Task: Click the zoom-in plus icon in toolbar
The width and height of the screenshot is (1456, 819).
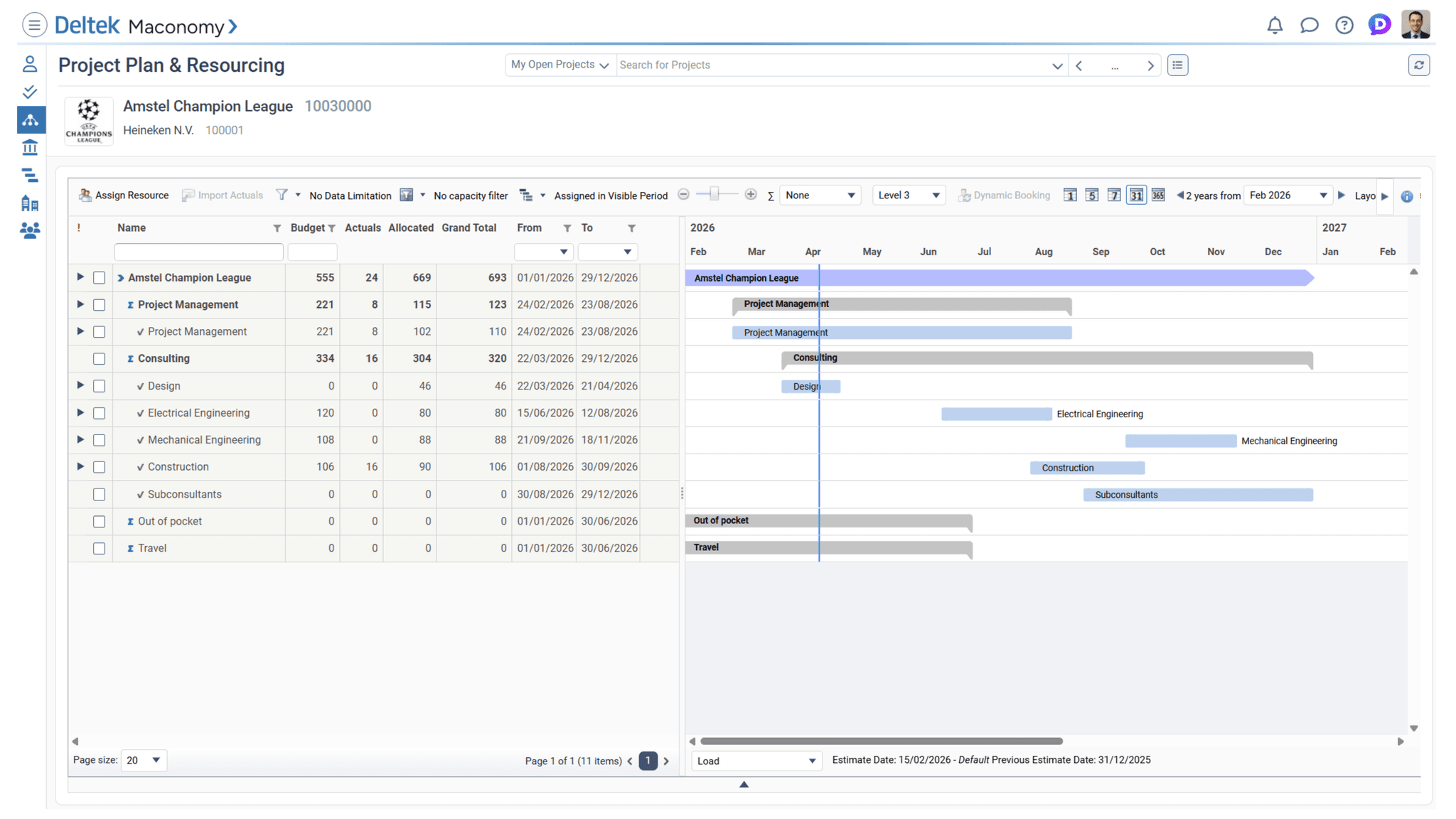Action: click(x=750, y=195)
